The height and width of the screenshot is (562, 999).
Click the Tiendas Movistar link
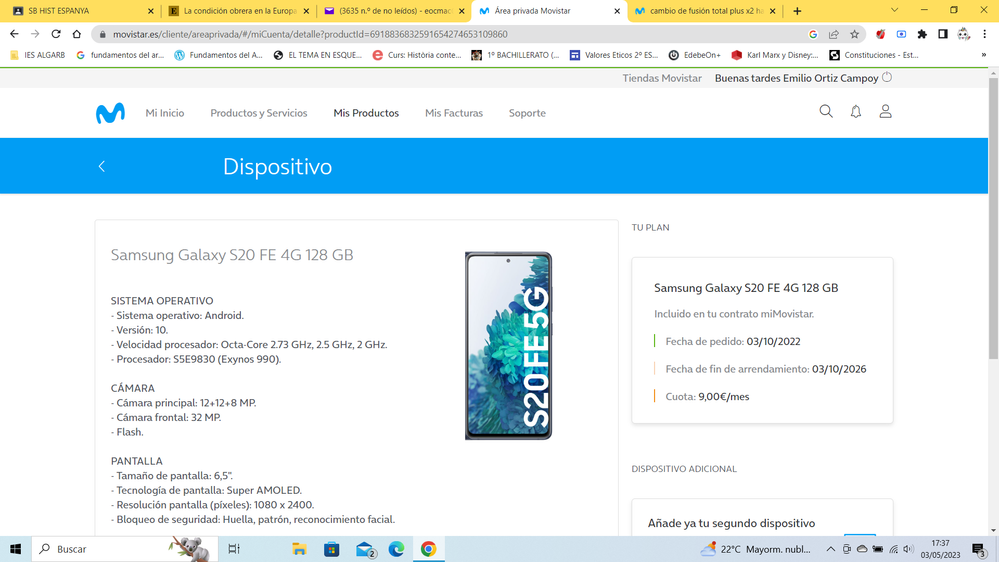coord(662,78)
